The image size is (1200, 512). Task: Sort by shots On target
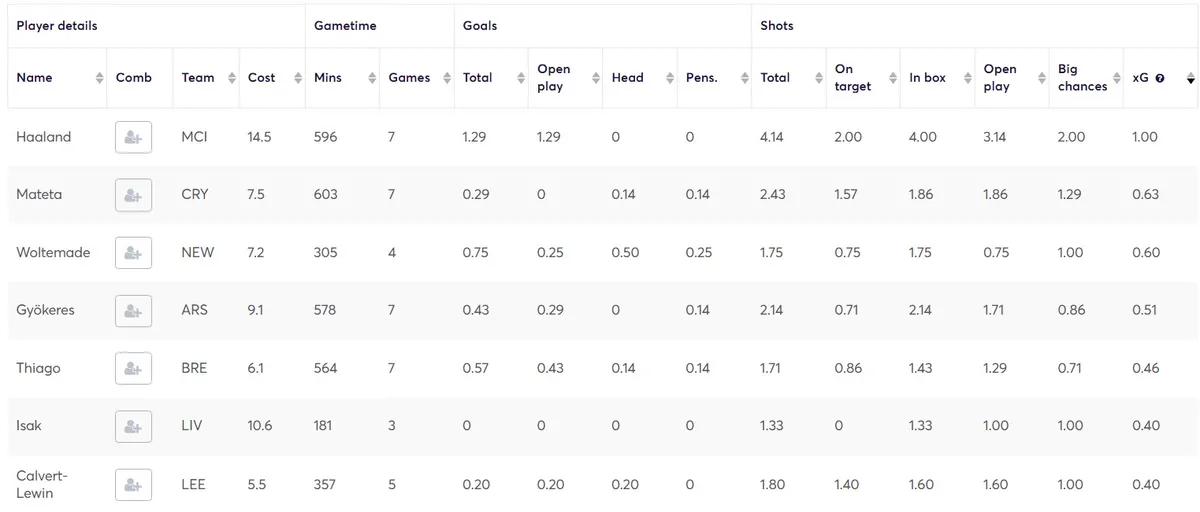pyautogui.click(x=853, y=78)
